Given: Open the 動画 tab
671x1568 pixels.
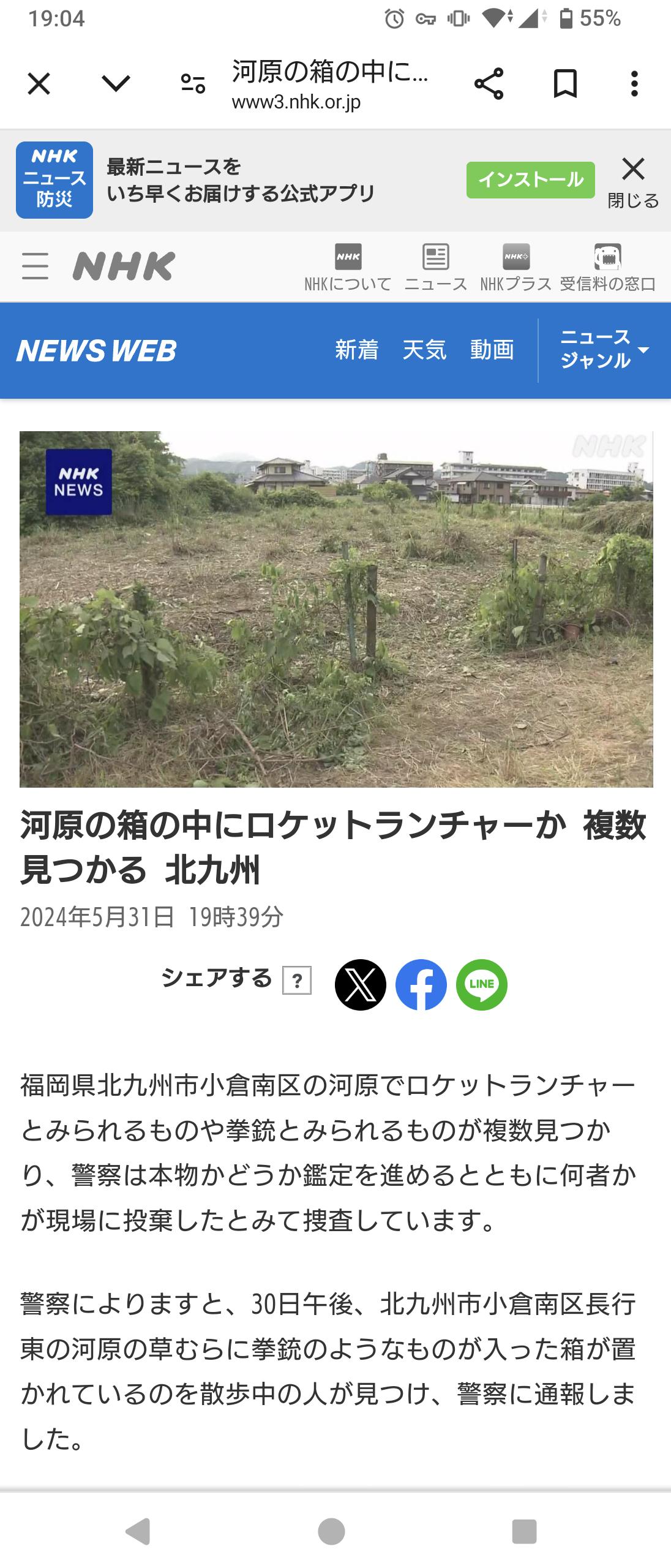Looking at the screenshot, I should [492, 350].
